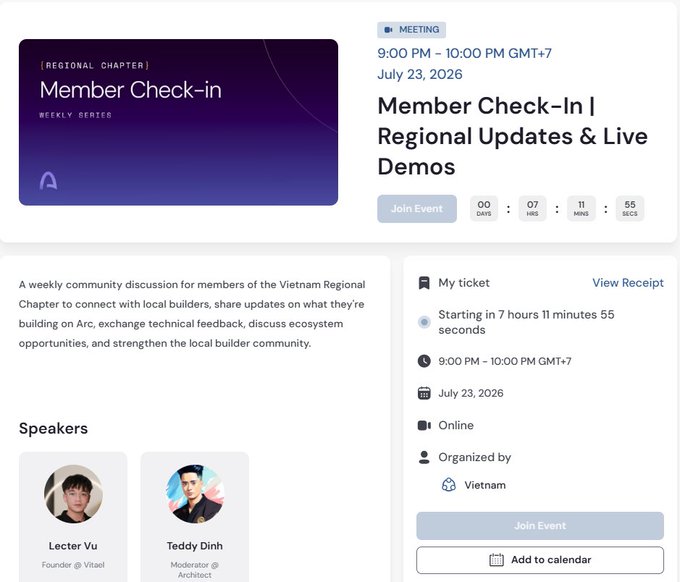Open Lecter Vu's profile photo
The width and height of the screenshot is (680, 582).
(73, 494)
